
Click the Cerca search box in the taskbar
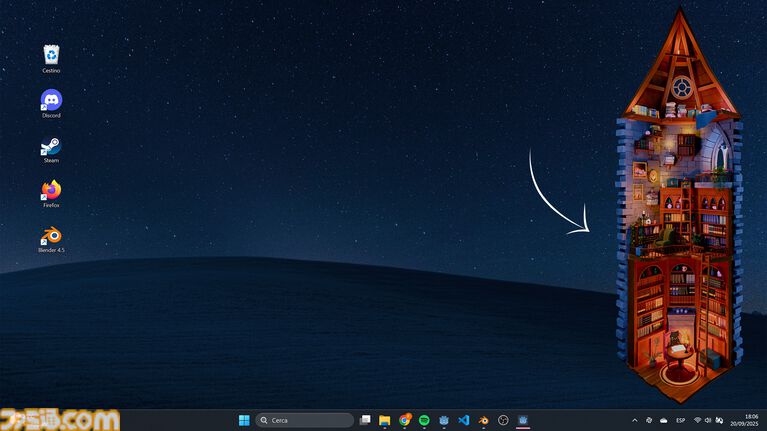[304, 420]
